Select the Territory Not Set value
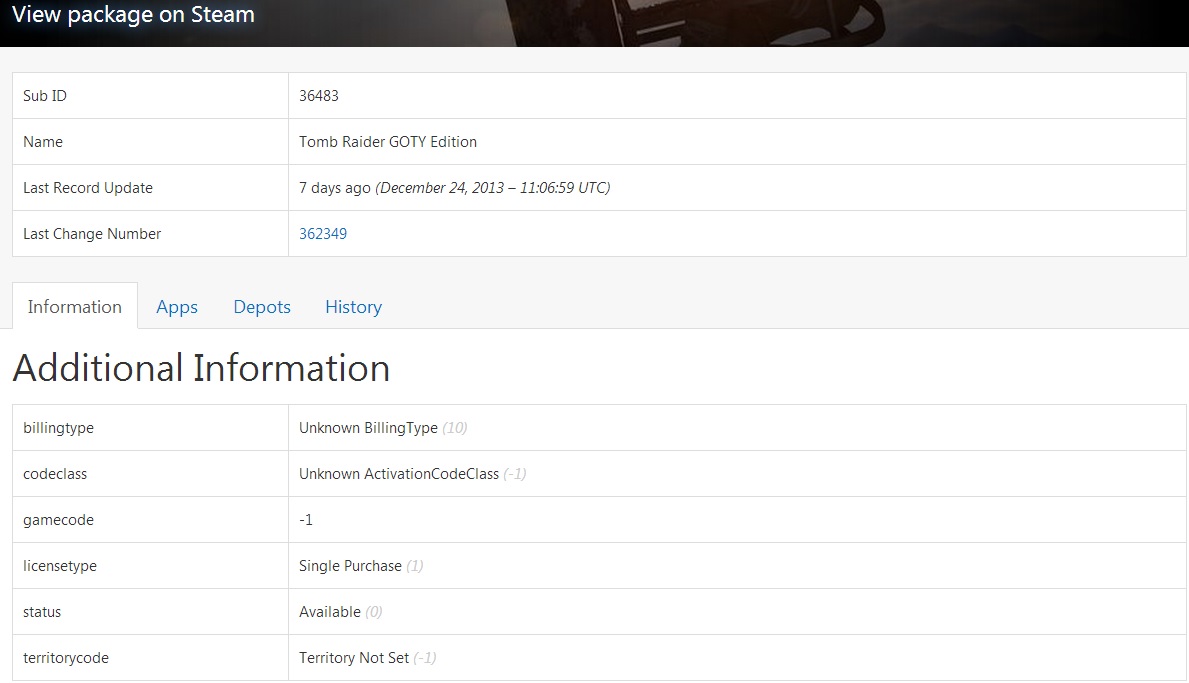The image size is (1189, 683). pyautogui.click(x=354, y=658)
